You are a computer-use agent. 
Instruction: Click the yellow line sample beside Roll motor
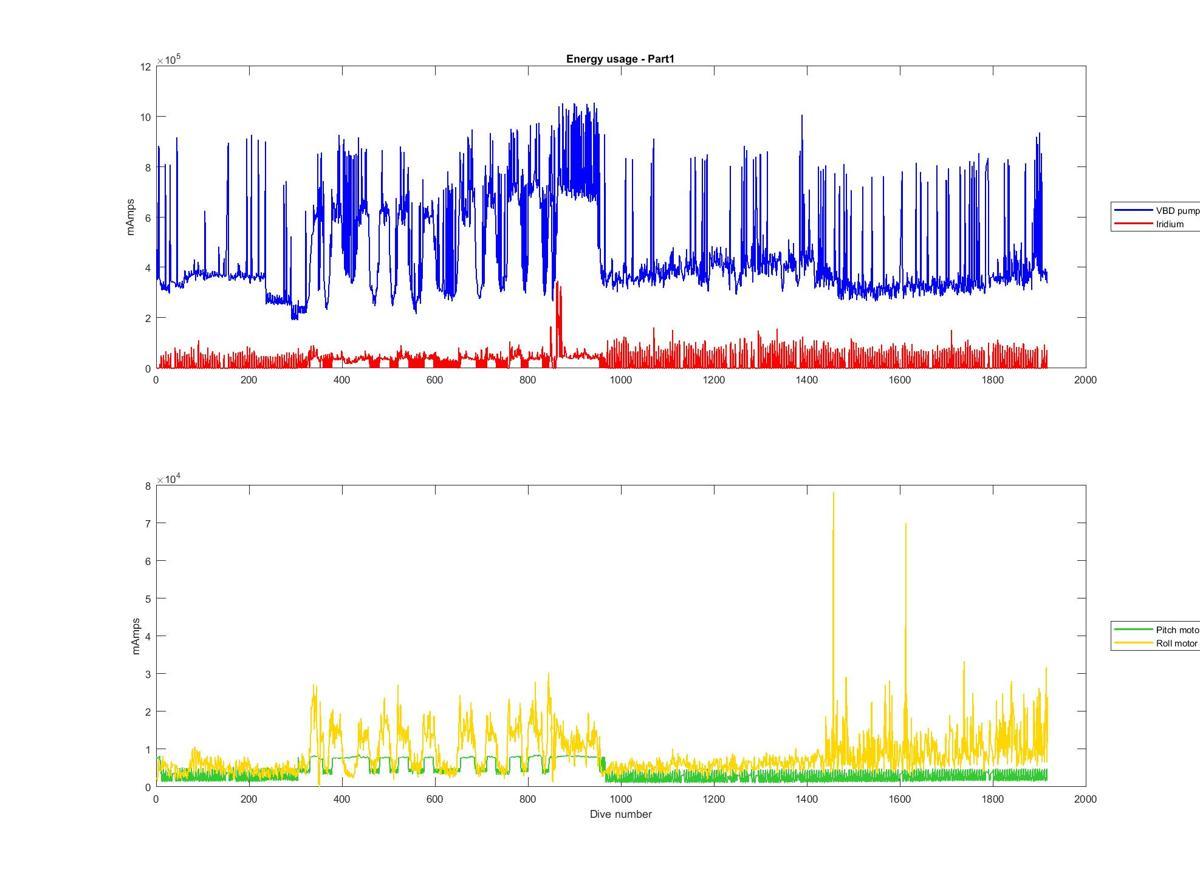[x=1133, y=643]
